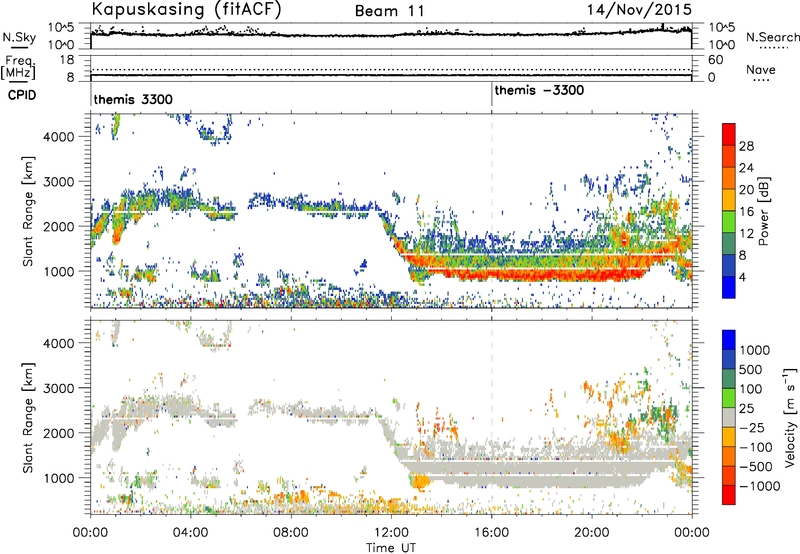This screenshot has height=554, width=800.
Task: Click the gray band of the velocity colorbar
Action: pyautogui.click(x=729, y=417)
